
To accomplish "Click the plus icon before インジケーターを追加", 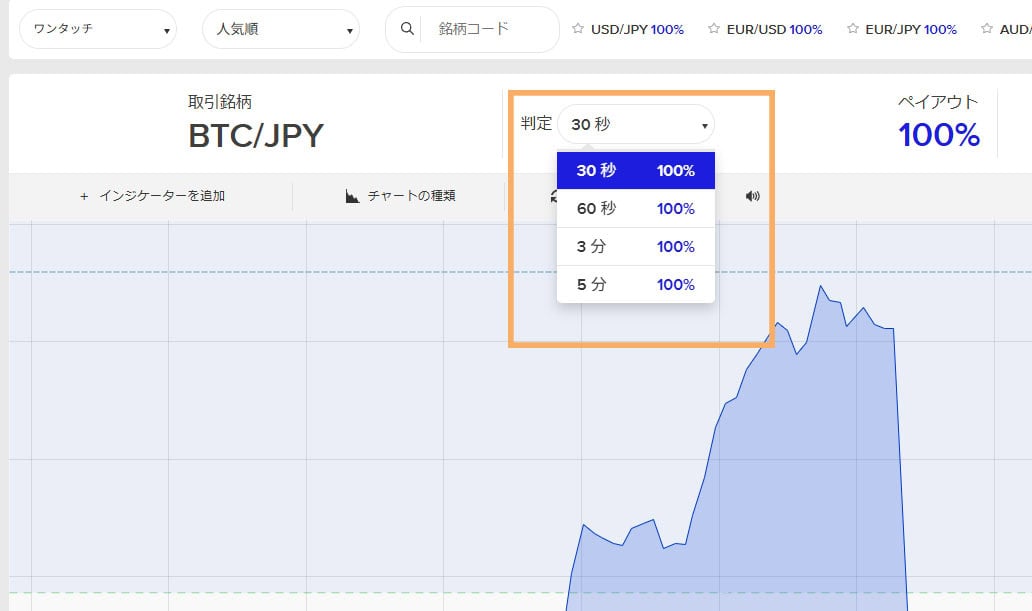I will (84, 196).
